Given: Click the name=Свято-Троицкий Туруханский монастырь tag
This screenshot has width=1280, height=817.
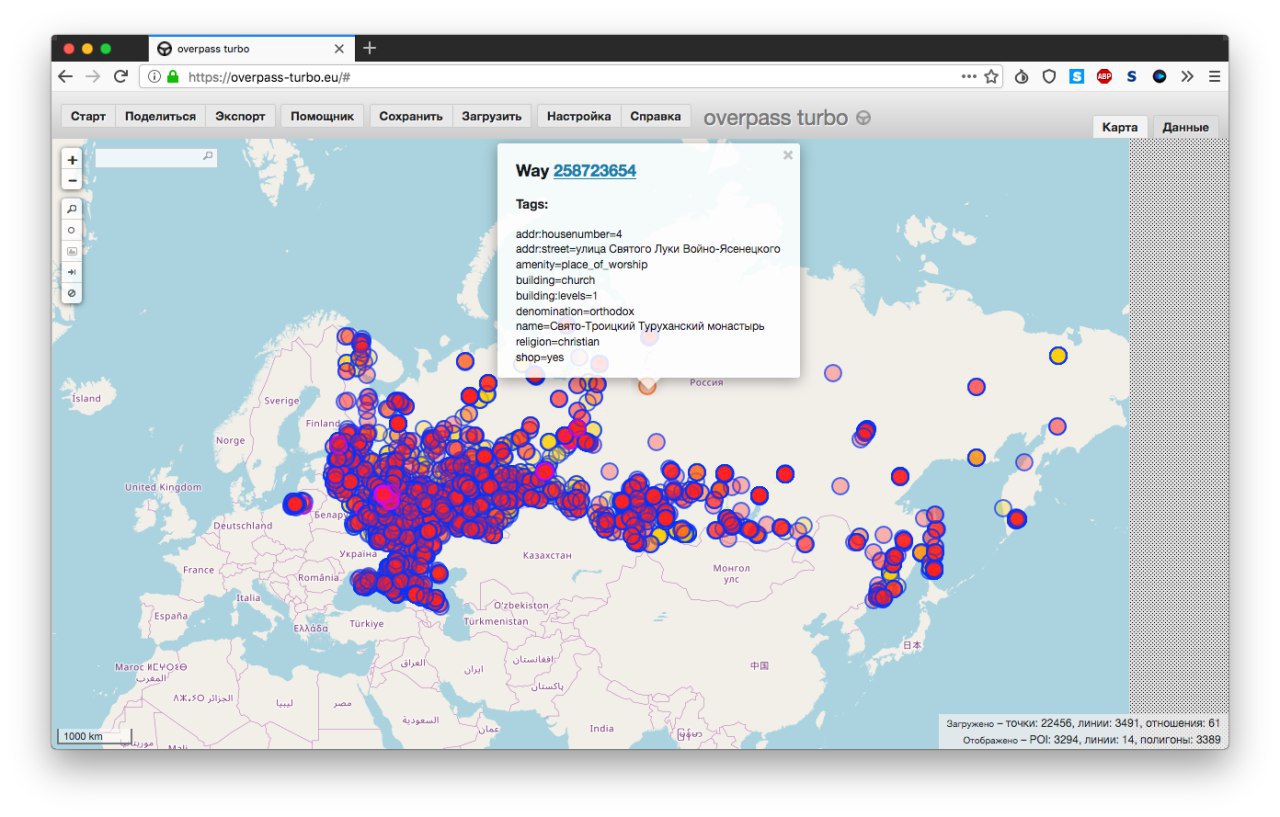Looking at the screenshot, I should tap(640, 326).
